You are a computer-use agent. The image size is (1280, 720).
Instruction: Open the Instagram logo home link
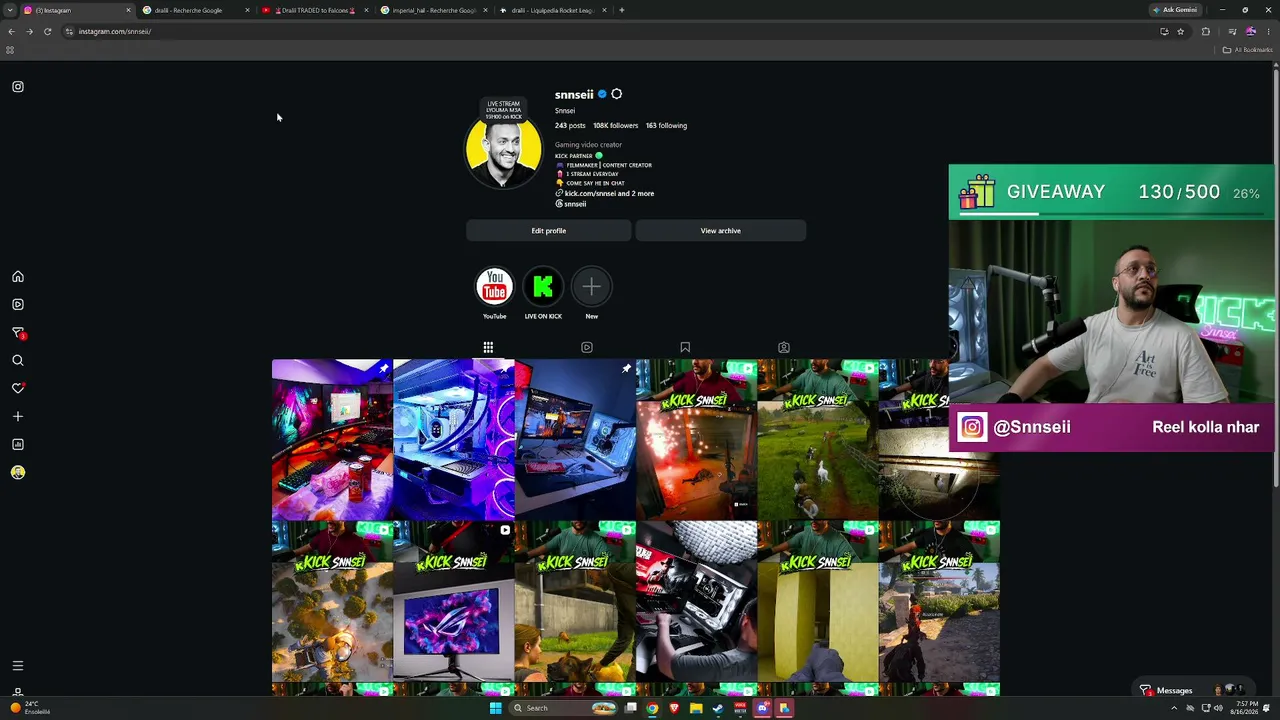(x=18, y=87)
